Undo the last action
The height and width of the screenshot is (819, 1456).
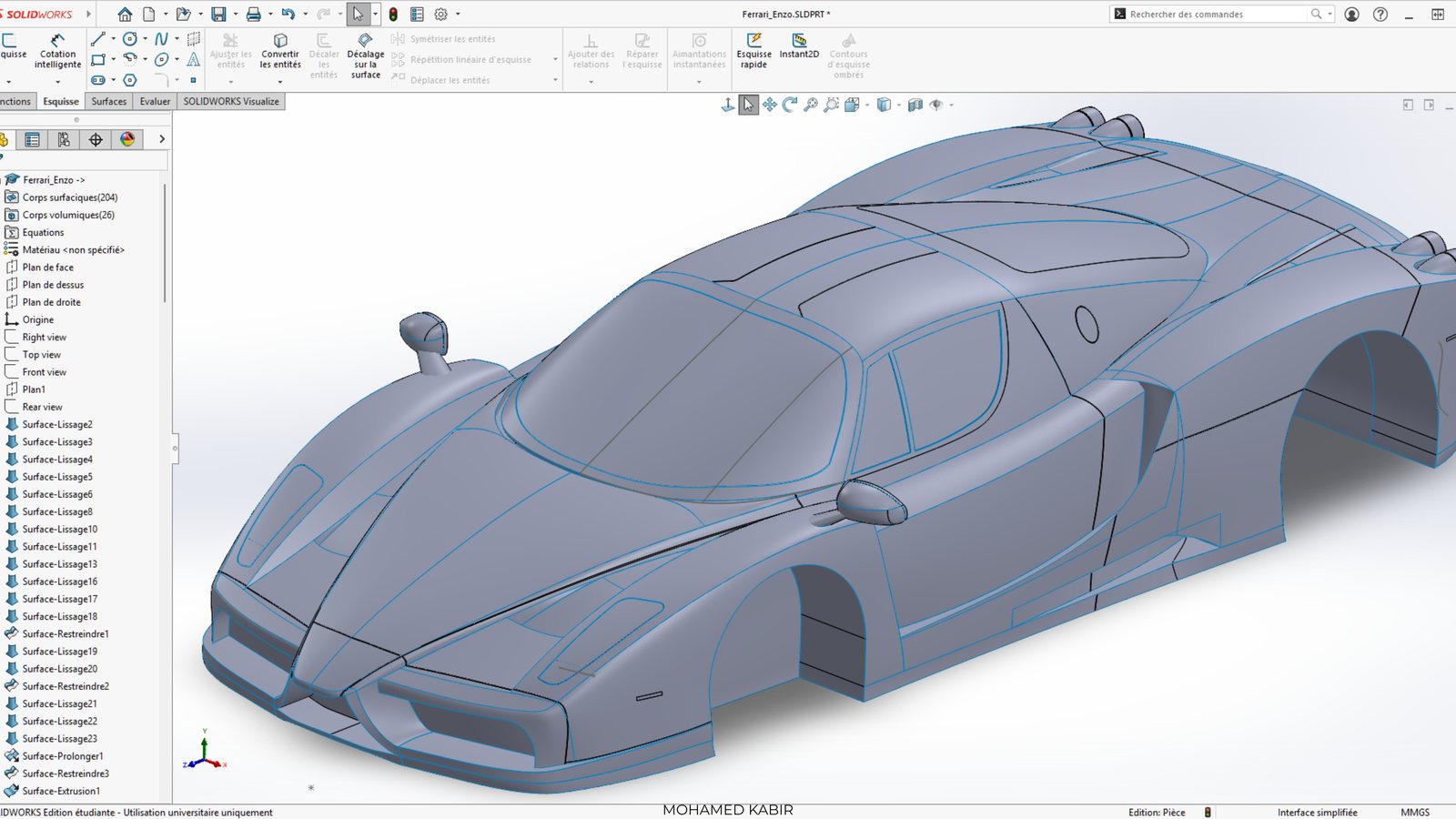288,14
